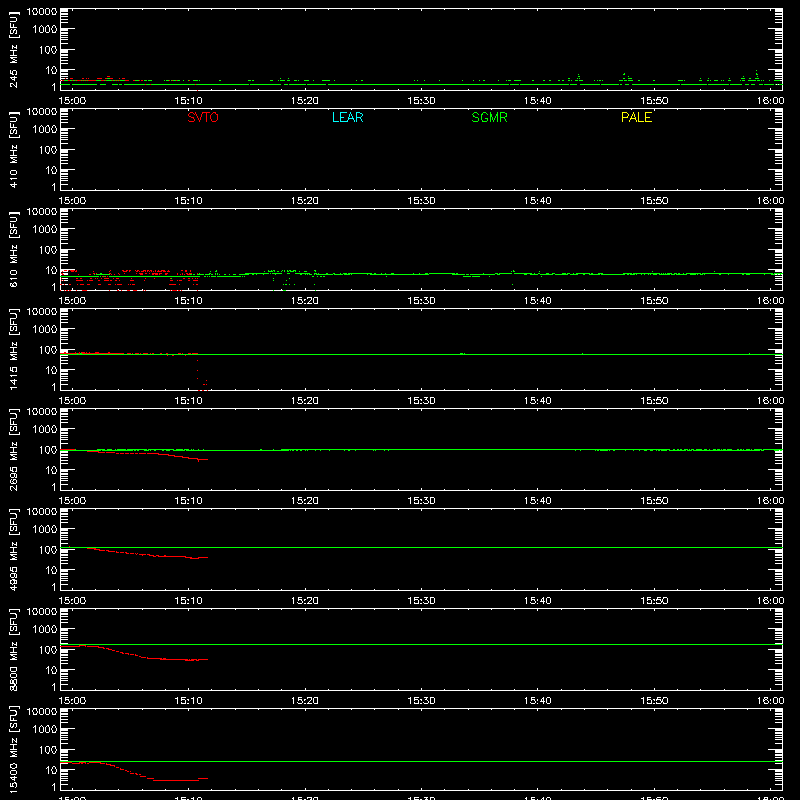Click 15:50 time label below 410 MHz panel
Screen dimensions: 800x800
point(654,201)
